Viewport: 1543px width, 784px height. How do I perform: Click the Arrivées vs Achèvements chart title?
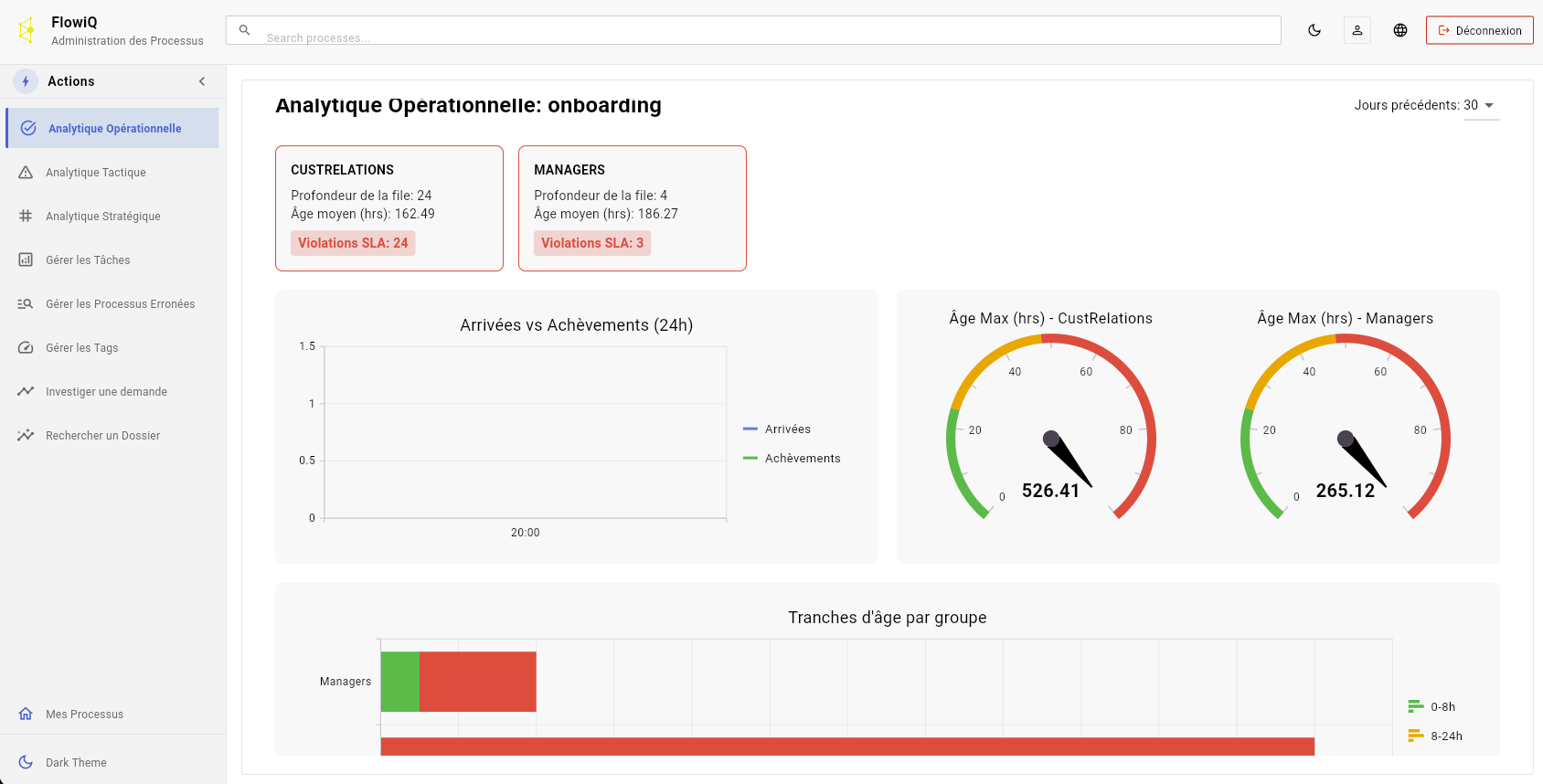point(577,325)
